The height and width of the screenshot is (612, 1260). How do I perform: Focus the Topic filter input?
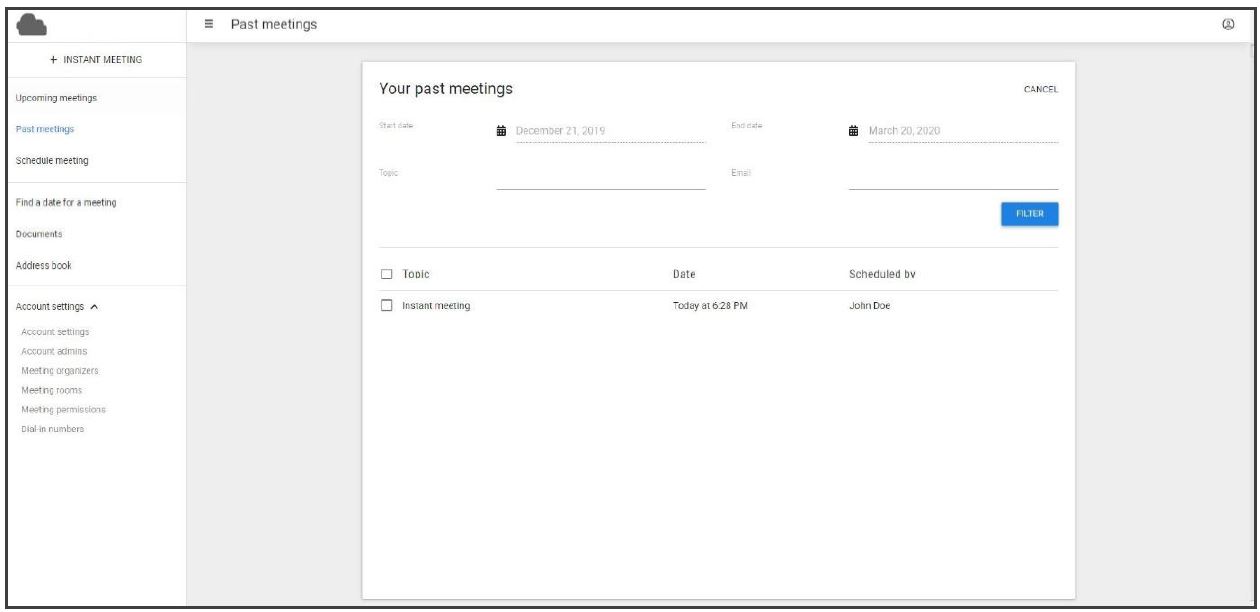pyautogui.click(x=600, y=178)
